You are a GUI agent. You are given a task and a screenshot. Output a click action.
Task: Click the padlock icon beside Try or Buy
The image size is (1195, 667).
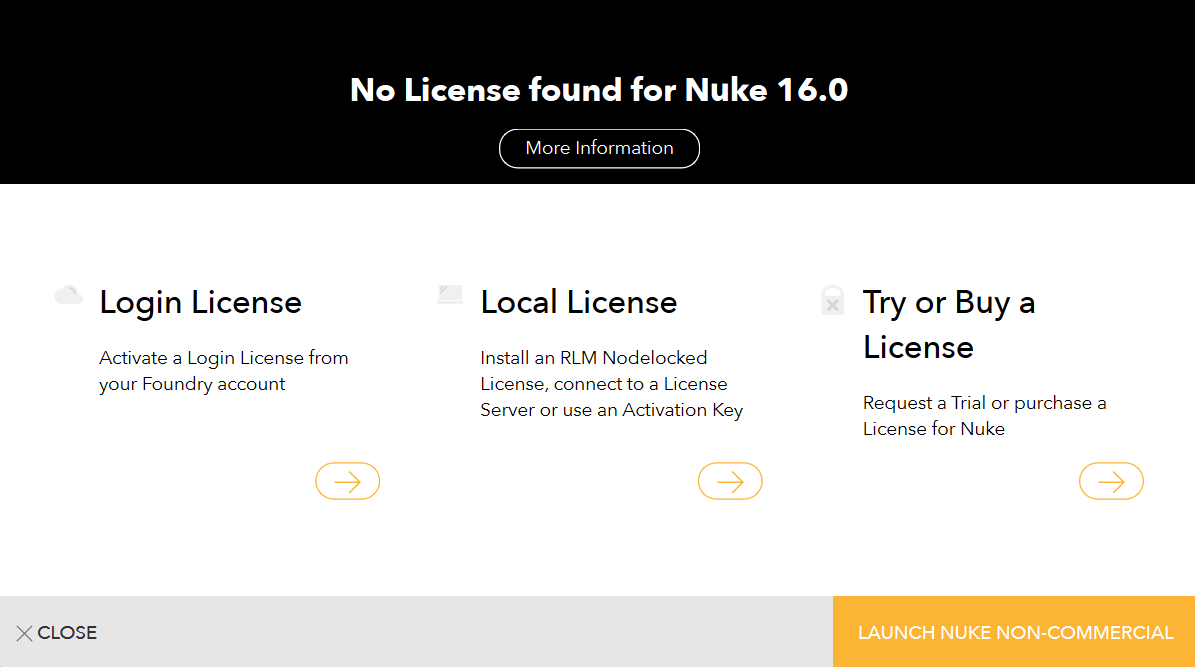click(x=833, y=300)
